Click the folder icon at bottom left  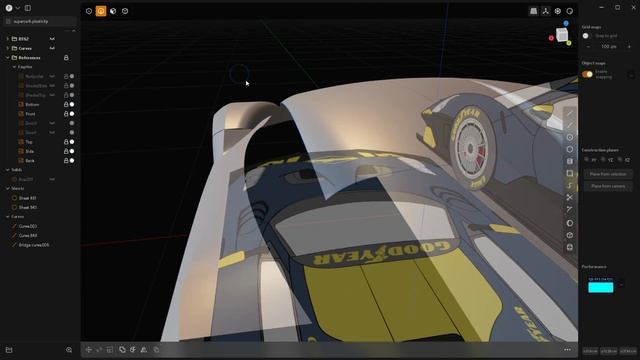[9, 350]
